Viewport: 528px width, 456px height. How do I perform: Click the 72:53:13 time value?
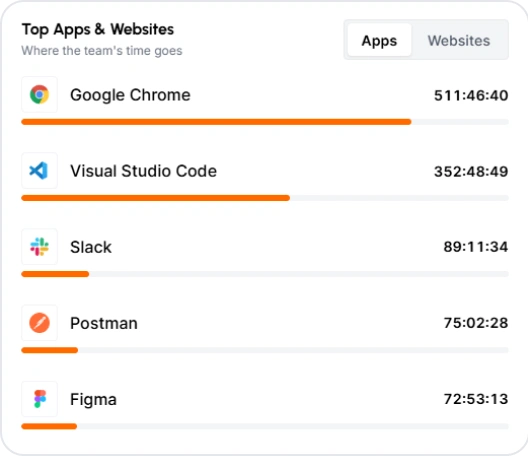[x=476, y=399]
